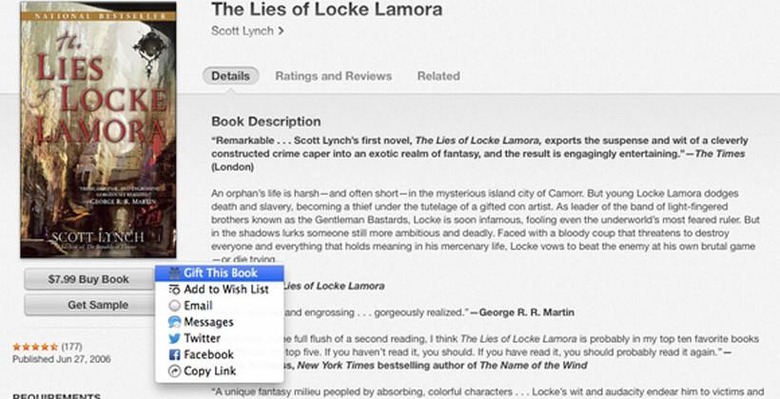The height and width of the screenshot is (399, 780).
Task: Click the Messages speech bubble icon
Action: tap(174, 322)
